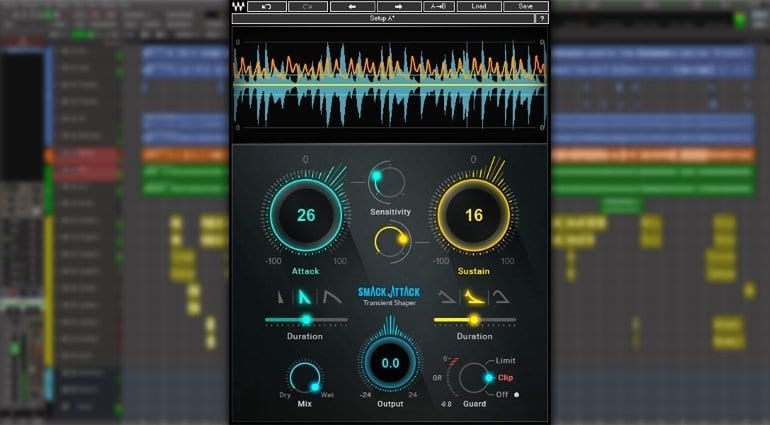Click the Output value 0.0 field
Screen dimensions: 770x425
tap(390, 364)
